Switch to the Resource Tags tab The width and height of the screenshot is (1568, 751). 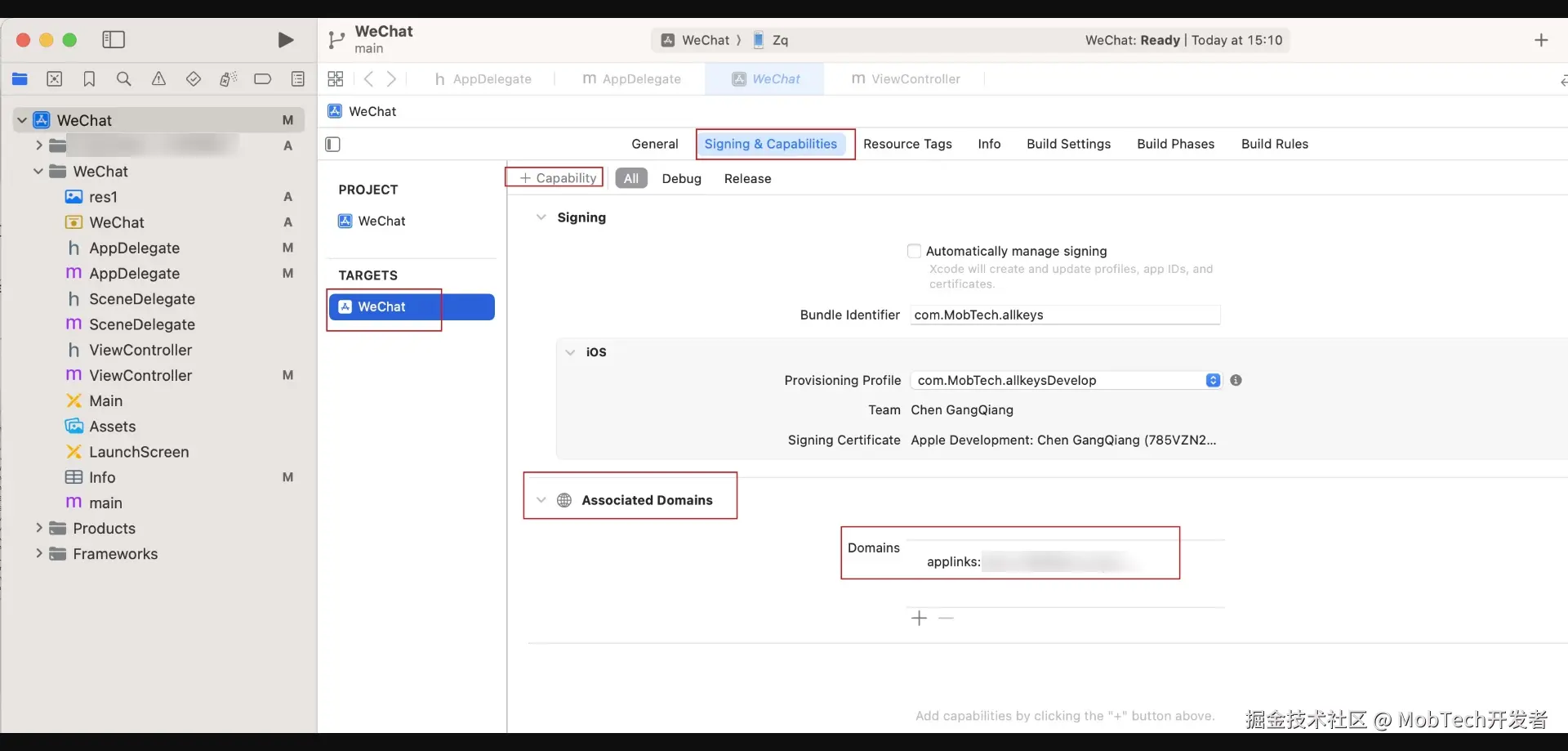coord(907,144)
